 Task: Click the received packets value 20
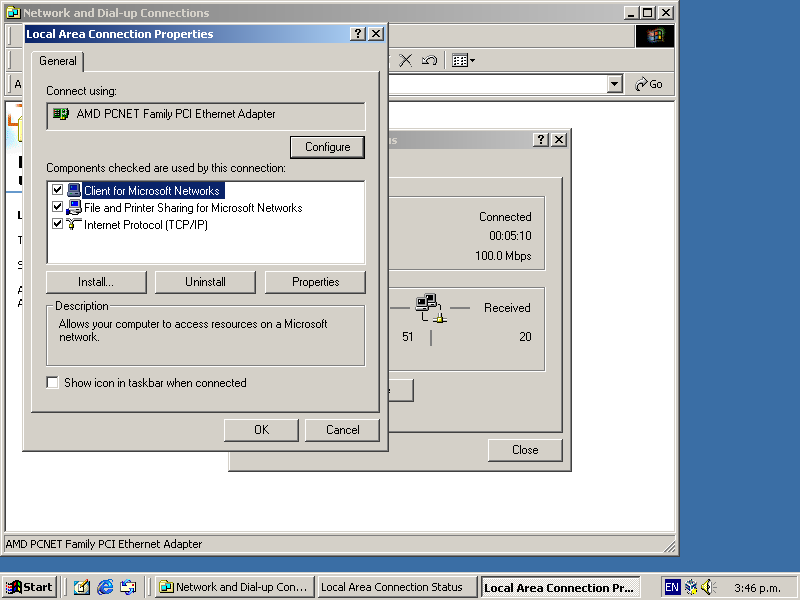pos(525,337)
